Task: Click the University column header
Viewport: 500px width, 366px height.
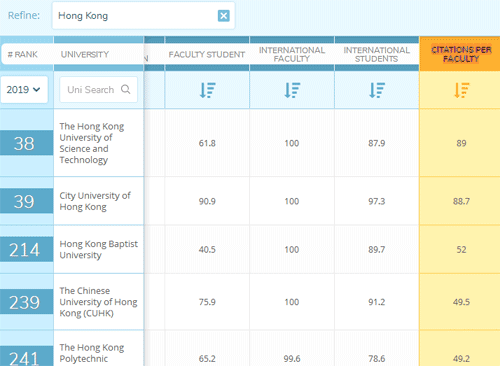Action: tap(85, 54)
